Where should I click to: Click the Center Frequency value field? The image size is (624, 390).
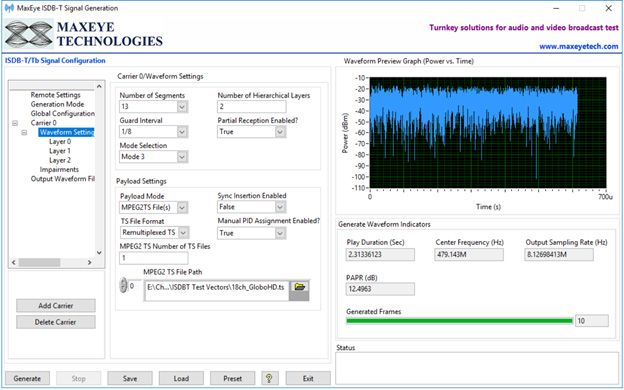click(x=469, y=255)
